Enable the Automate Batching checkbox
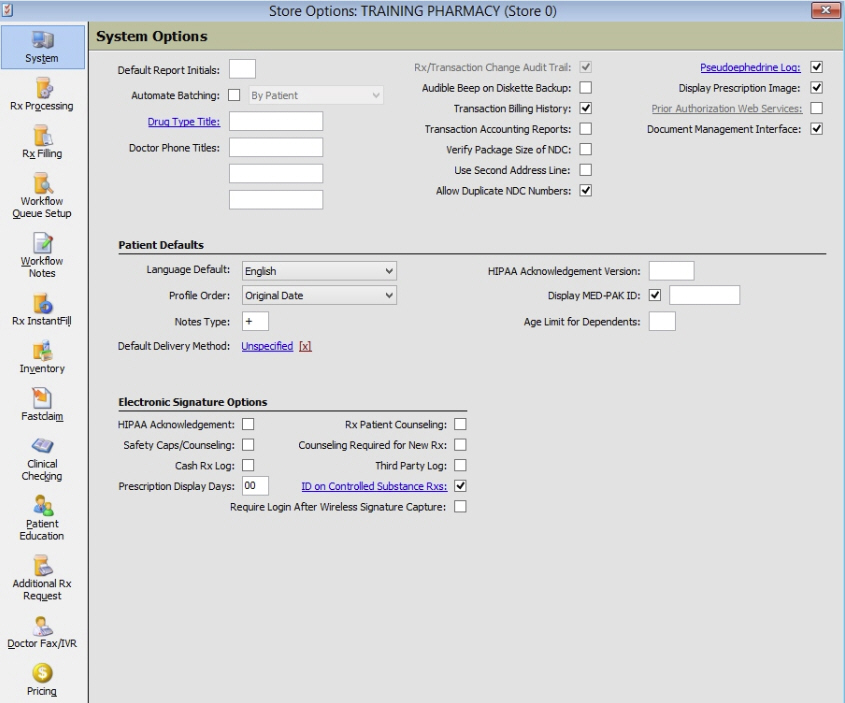This screenshot has width=845, height=703. point(234,95)
